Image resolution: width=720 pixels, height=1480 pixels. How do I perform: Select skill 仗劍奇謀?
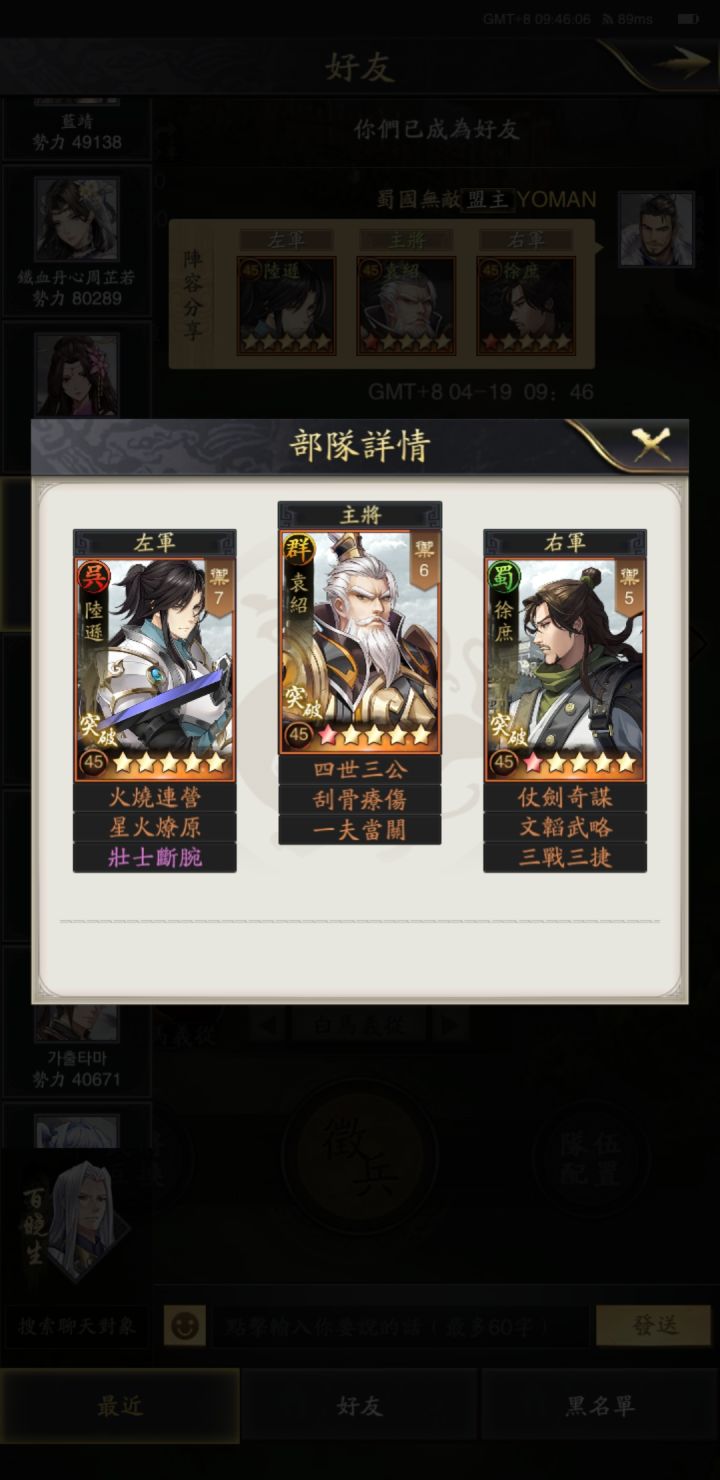point(565,798)
